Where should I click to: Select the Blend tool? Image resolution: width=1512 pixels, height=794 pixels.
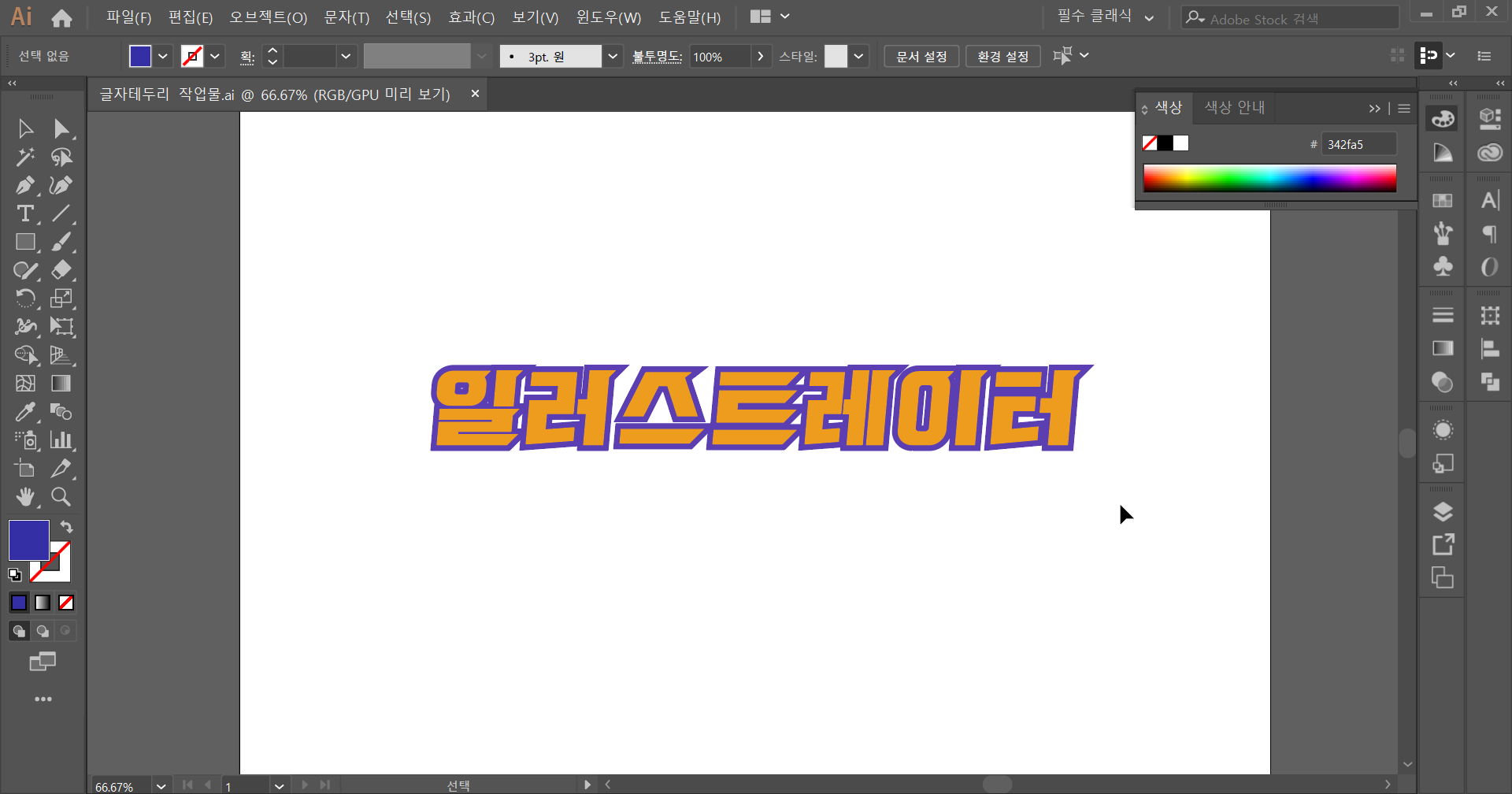[x=61, y=412]
